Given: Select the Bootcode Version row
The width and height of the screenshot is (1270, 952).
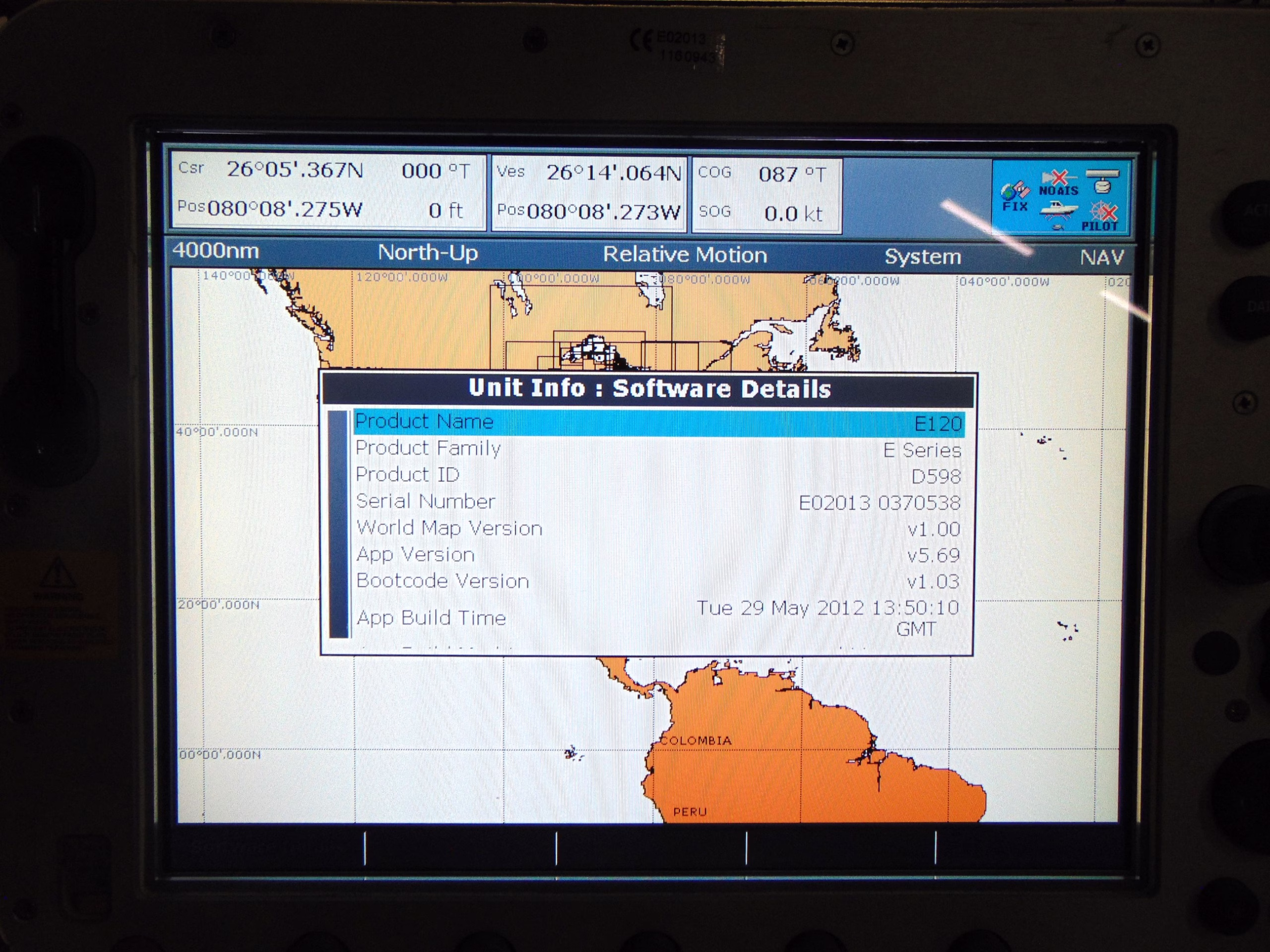Looking at the screenshot, I should (x=658, y=581).
